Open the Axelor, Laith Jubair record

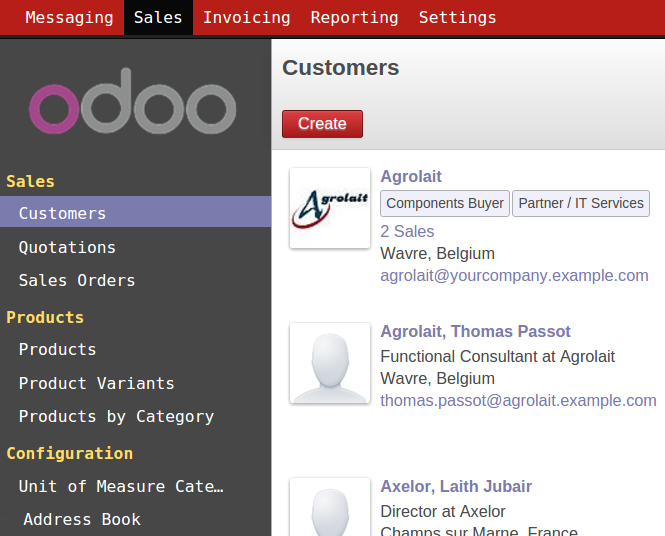pyautogui.click(x=456, y=486)
